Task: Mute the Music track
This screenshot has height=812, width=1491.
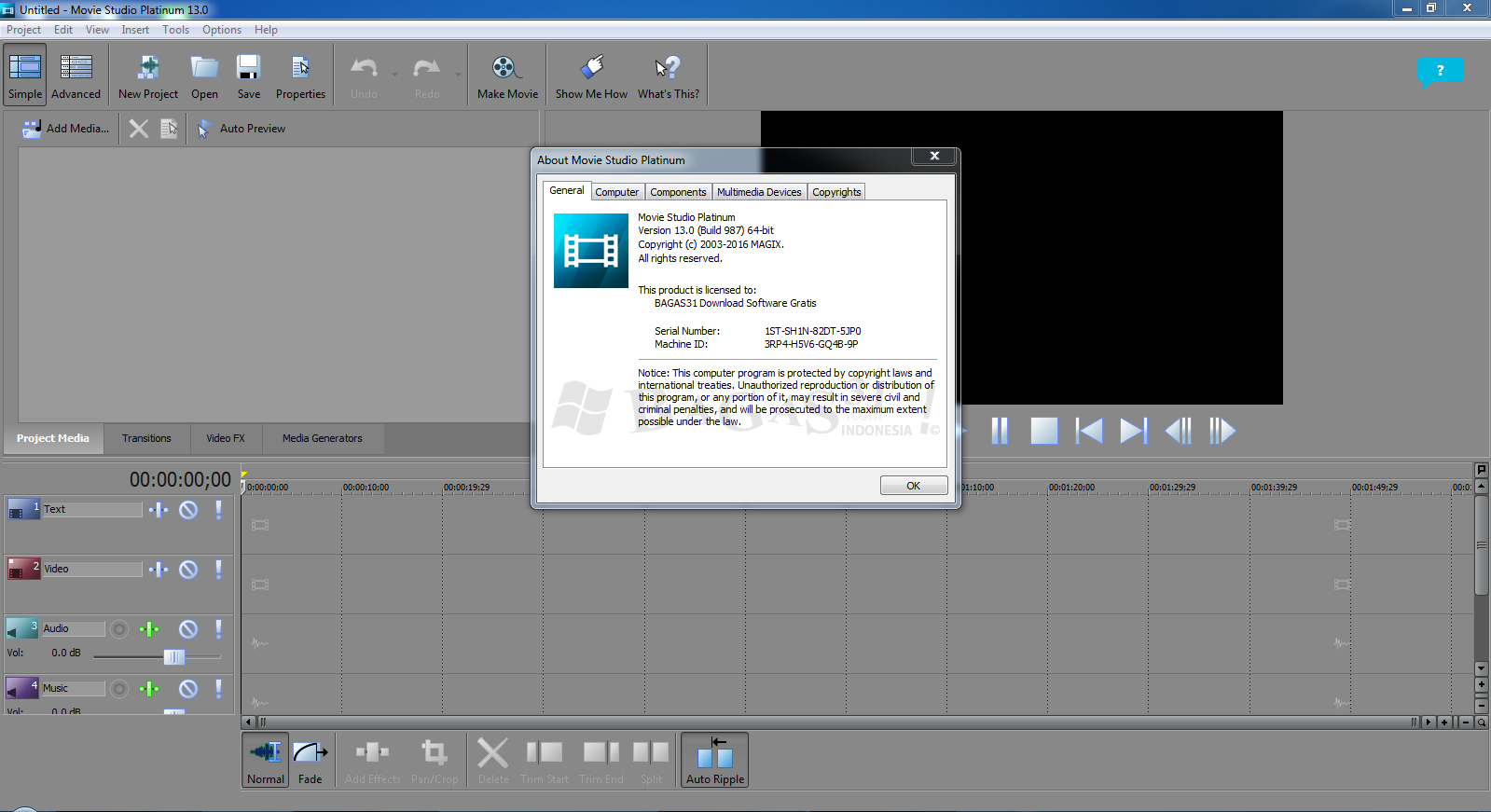Action: click(x=188, y=689)
